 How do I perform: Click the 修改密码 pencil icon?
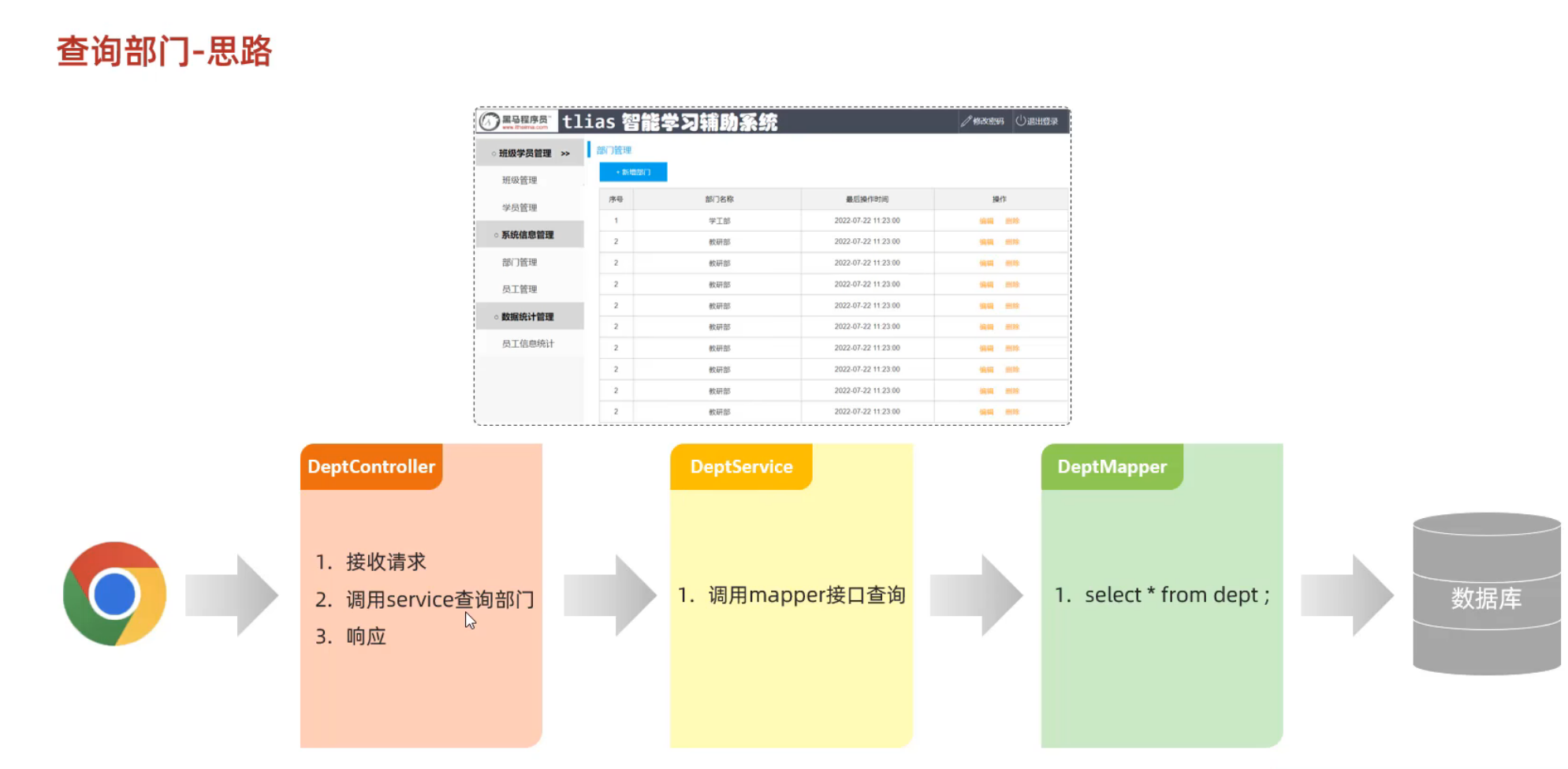coord(966,121)
